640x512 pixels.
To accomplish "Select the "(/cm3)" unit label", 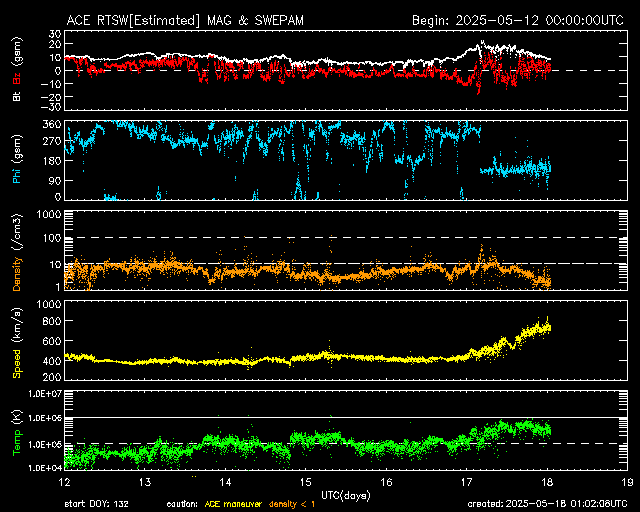I will pos(17,232).
